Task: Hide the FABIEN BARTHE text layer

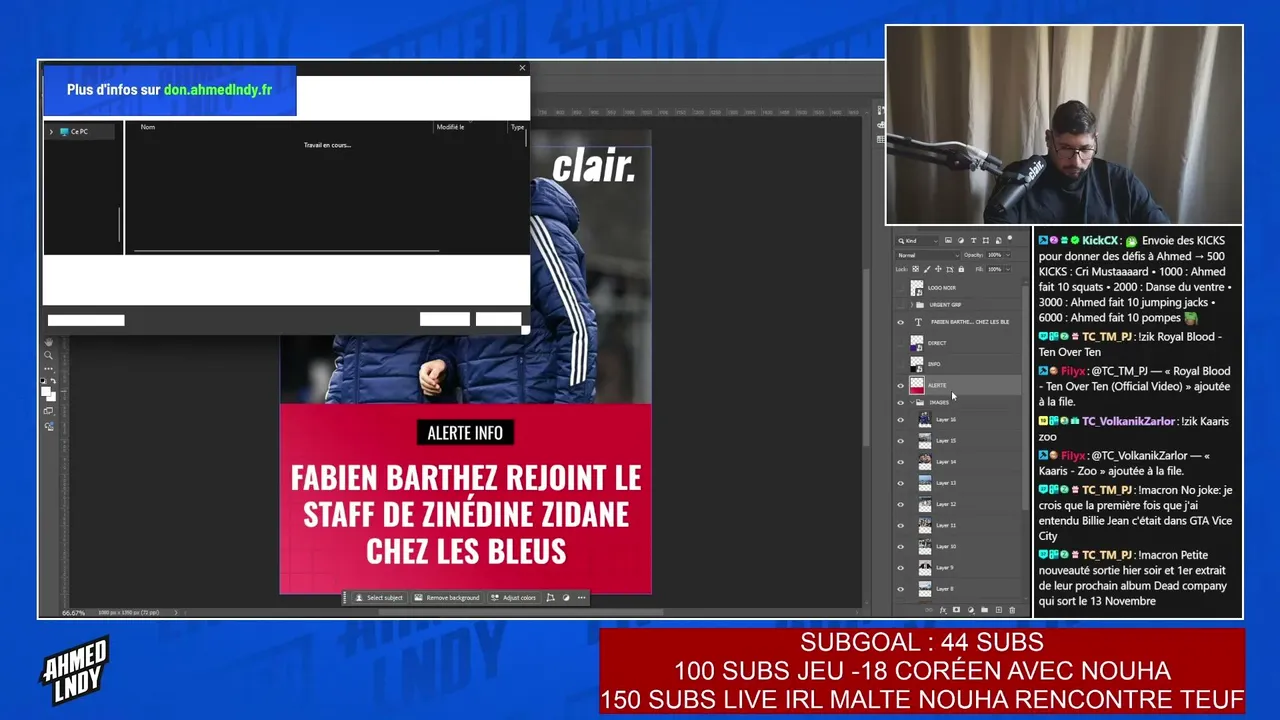Action: 900,322
